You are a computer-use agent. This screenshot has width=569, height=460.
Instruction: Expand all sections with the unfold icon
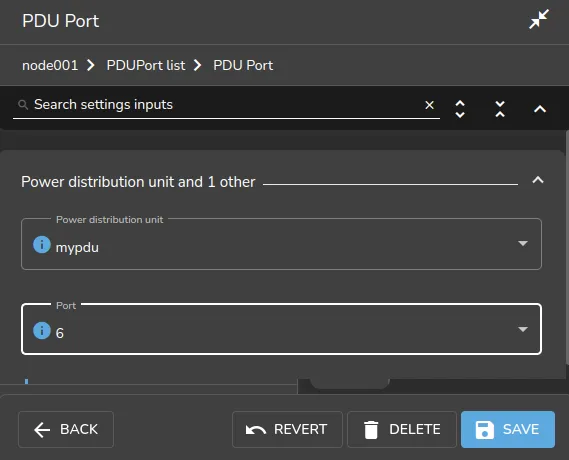click(x=460, y=109)
